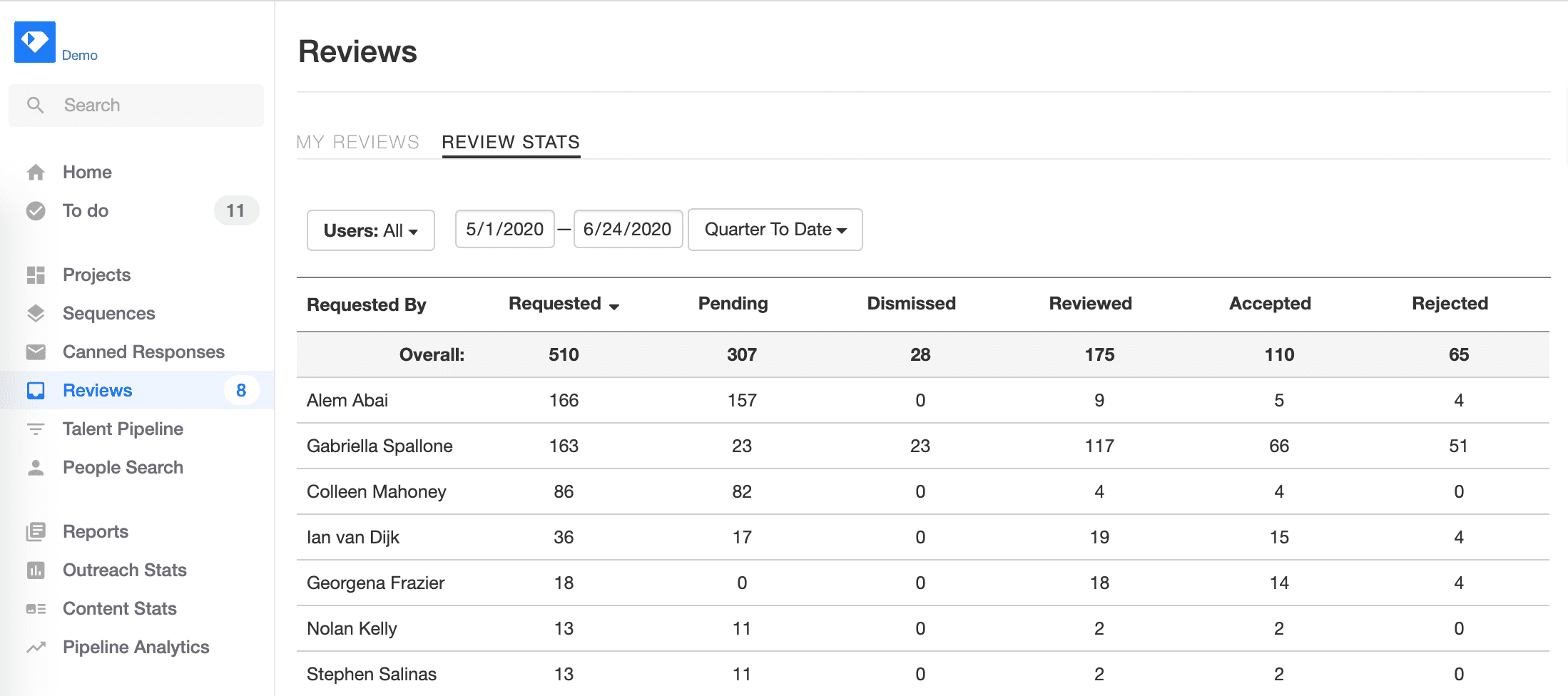The width and height of the screenshot is (1568, 696).
Task: Click the Outreach Stats bar chart icon
Action: pyautogui.click(x=36, y=570)
